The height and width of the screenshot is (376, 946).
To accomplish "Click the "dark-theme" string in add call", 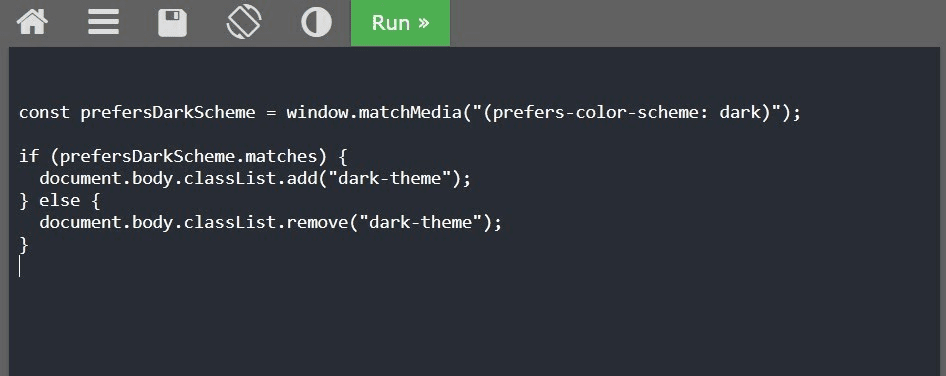I will 389,179.
